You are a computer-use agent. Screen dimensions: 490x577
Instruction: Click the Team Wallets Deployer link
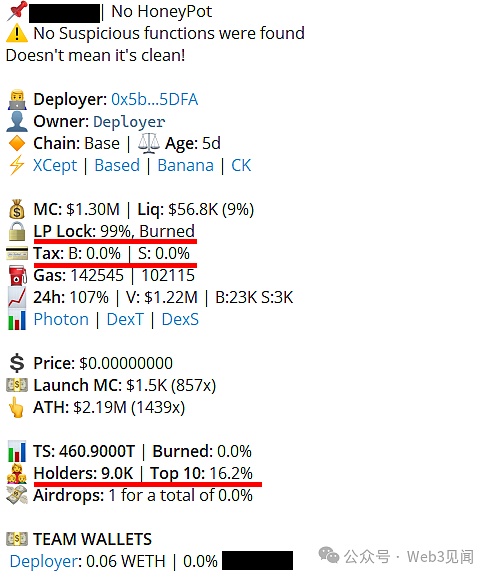(x=46, y=562)
